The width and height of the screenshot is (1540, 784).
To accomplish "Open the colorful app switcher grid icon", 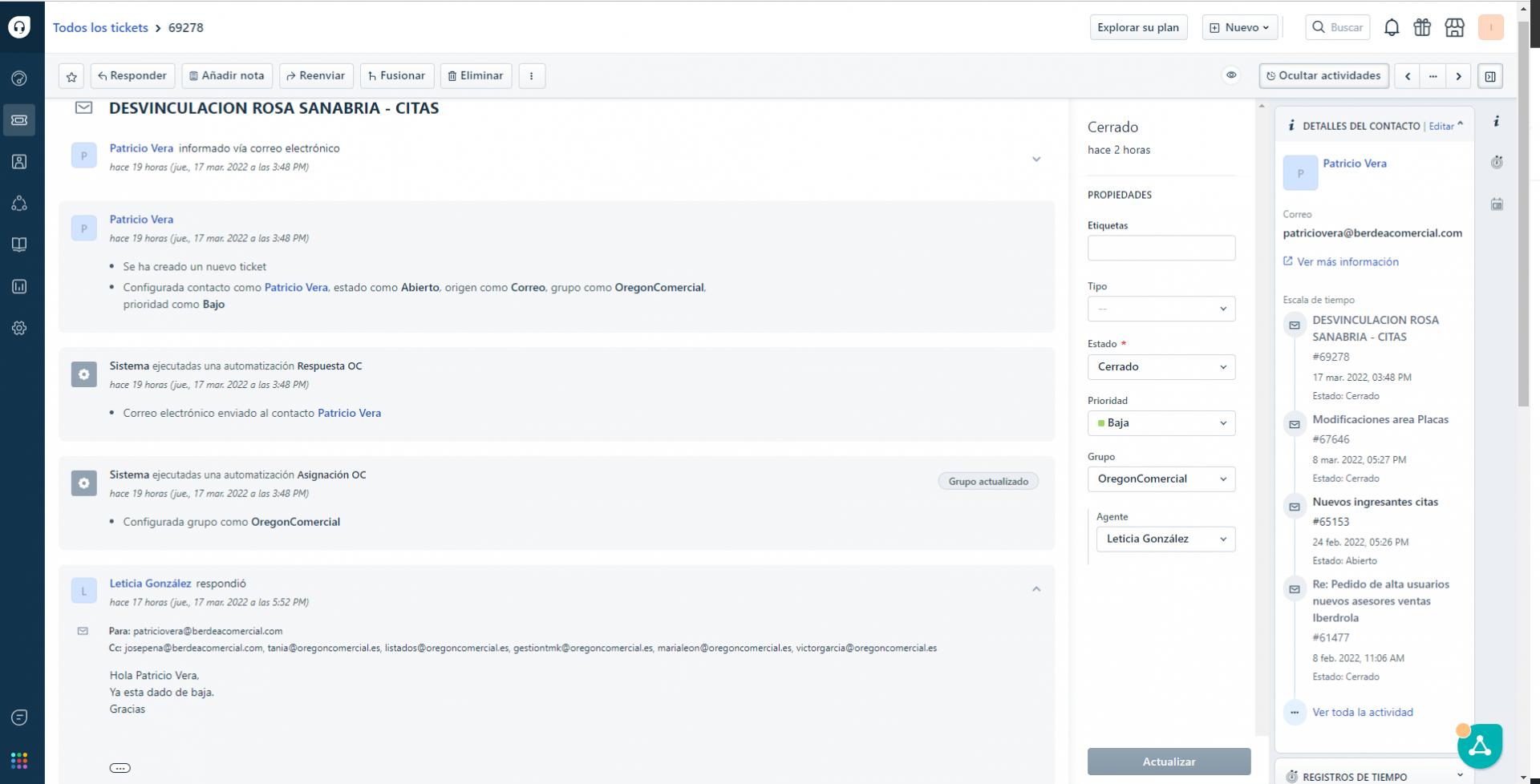I will (19, 760).
